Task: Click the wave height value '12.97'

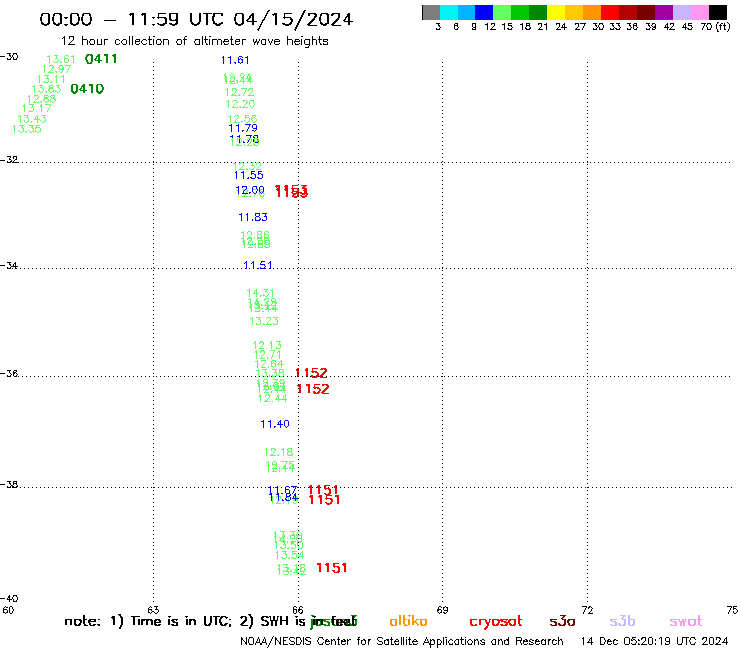Action: (x=57, y=69)
